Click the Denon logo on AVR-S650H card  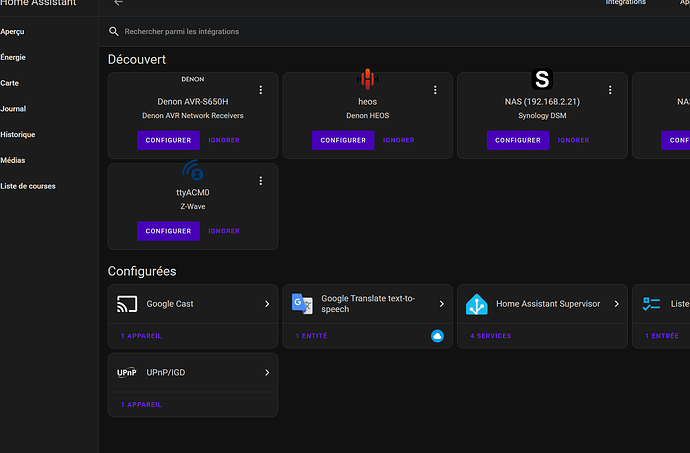point(193,79)
